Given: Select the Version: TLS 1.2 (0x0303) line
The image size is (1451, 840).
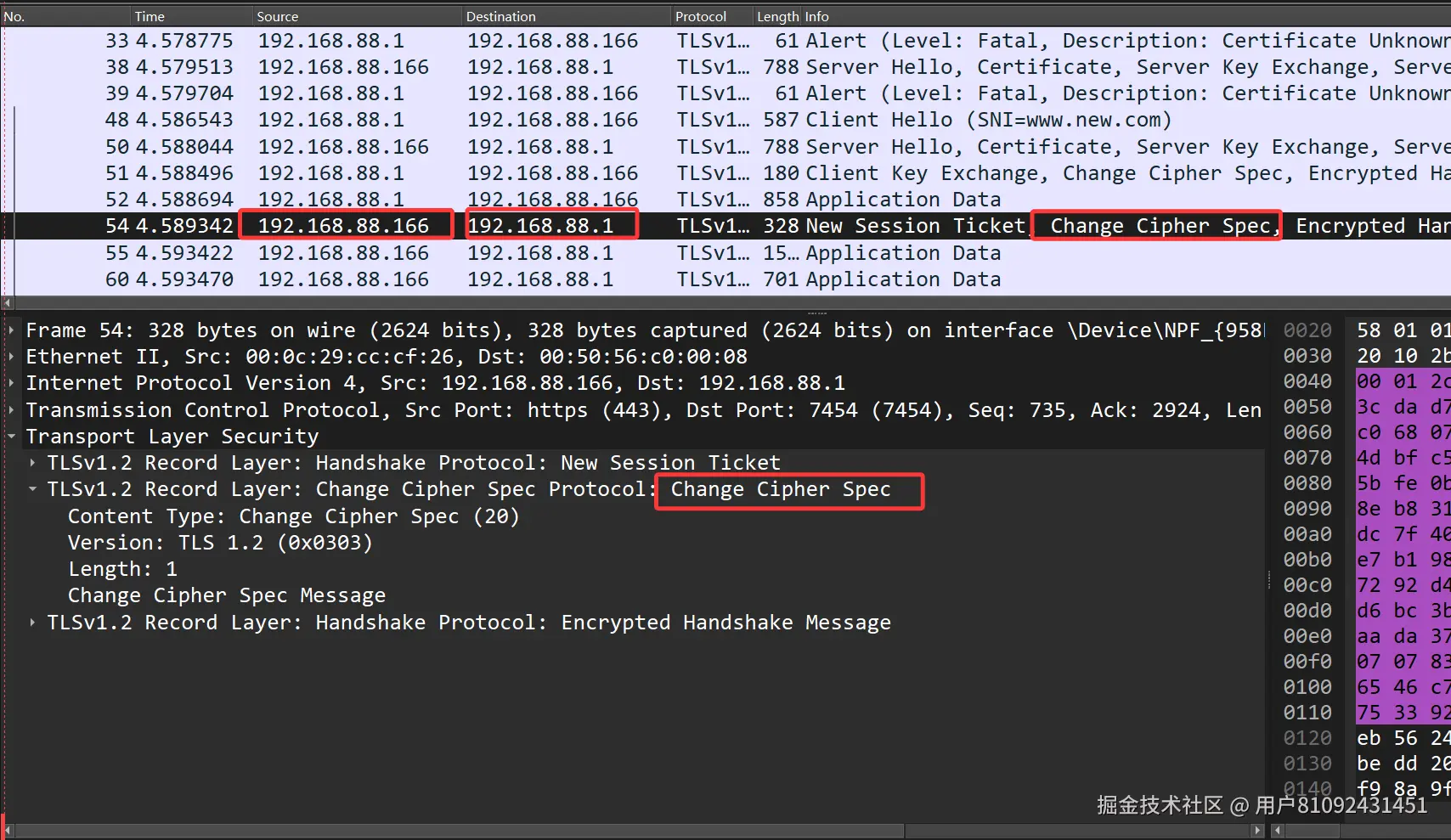Looking at the screenshot, I should pyautogui.click(x=220, y=543).
